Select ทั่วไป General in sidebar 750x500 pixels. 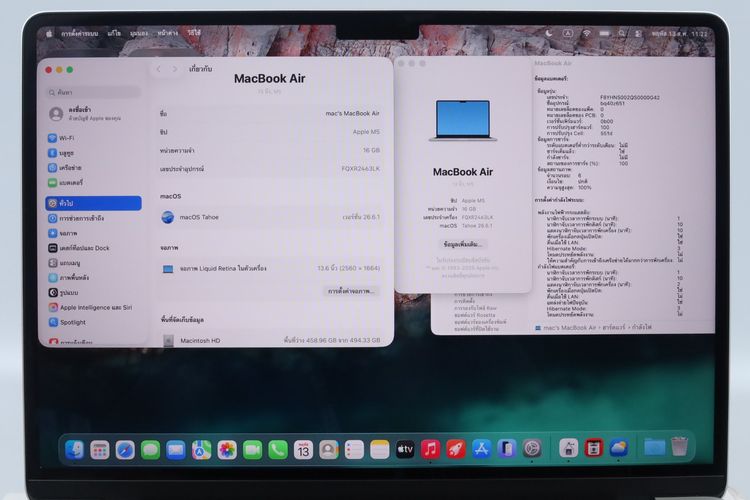pyautogui.click(x=93, y=203)
